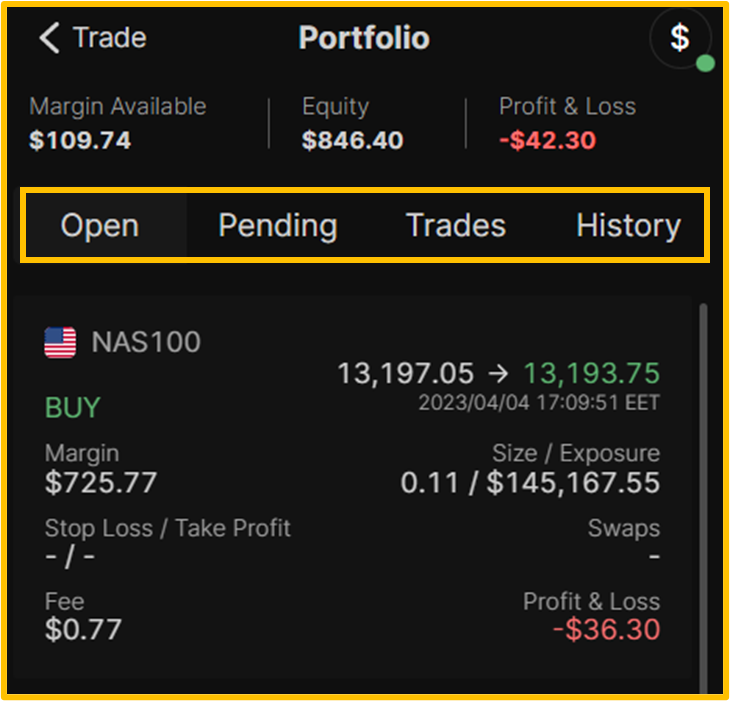Click the Stop Loss / Take Profit field
Viewport: 730px width, 701px height.
(168, 542)
